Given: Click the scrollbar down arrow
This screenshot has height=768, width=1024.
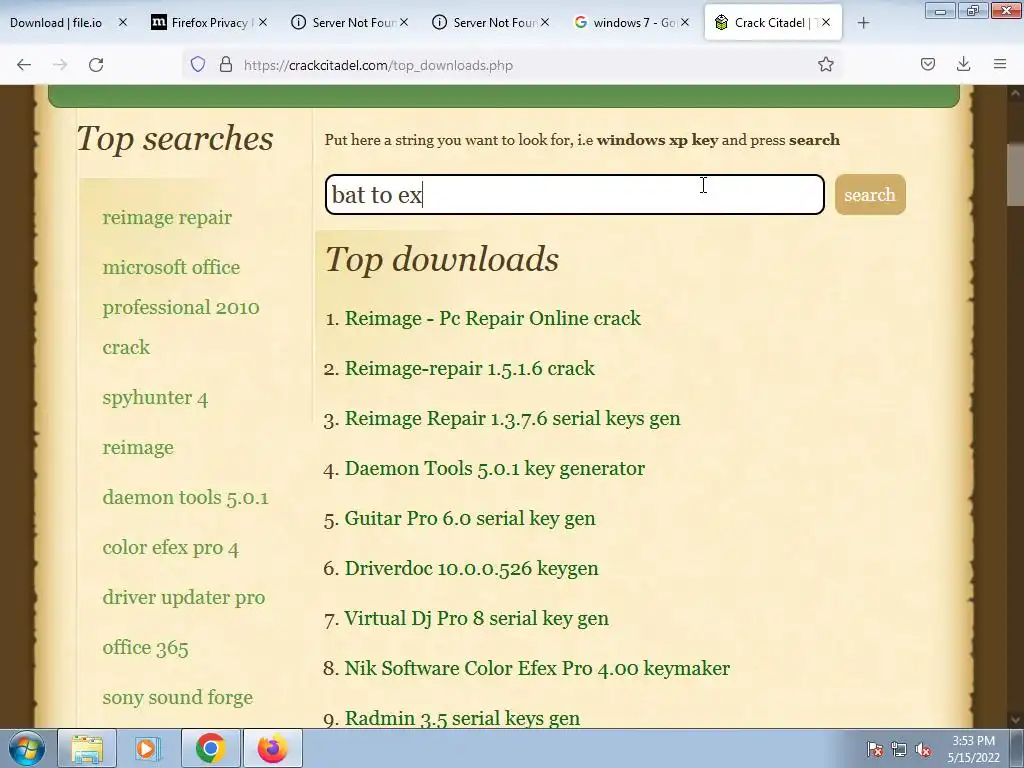Looking at the screenshot, I should point(1016,719).
